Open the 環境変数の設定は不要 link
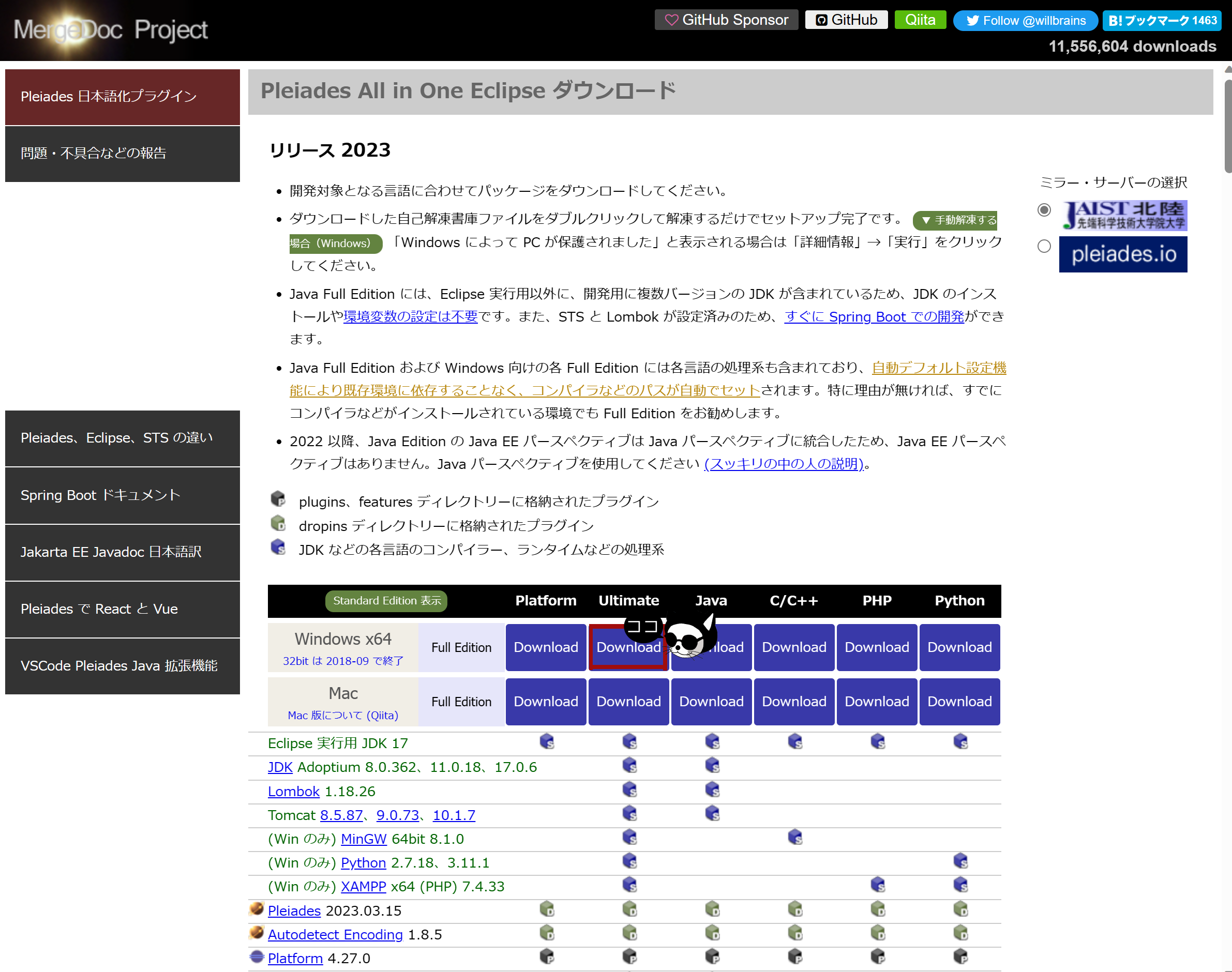The image size is (1232, 972). click(x=410, y=317)
